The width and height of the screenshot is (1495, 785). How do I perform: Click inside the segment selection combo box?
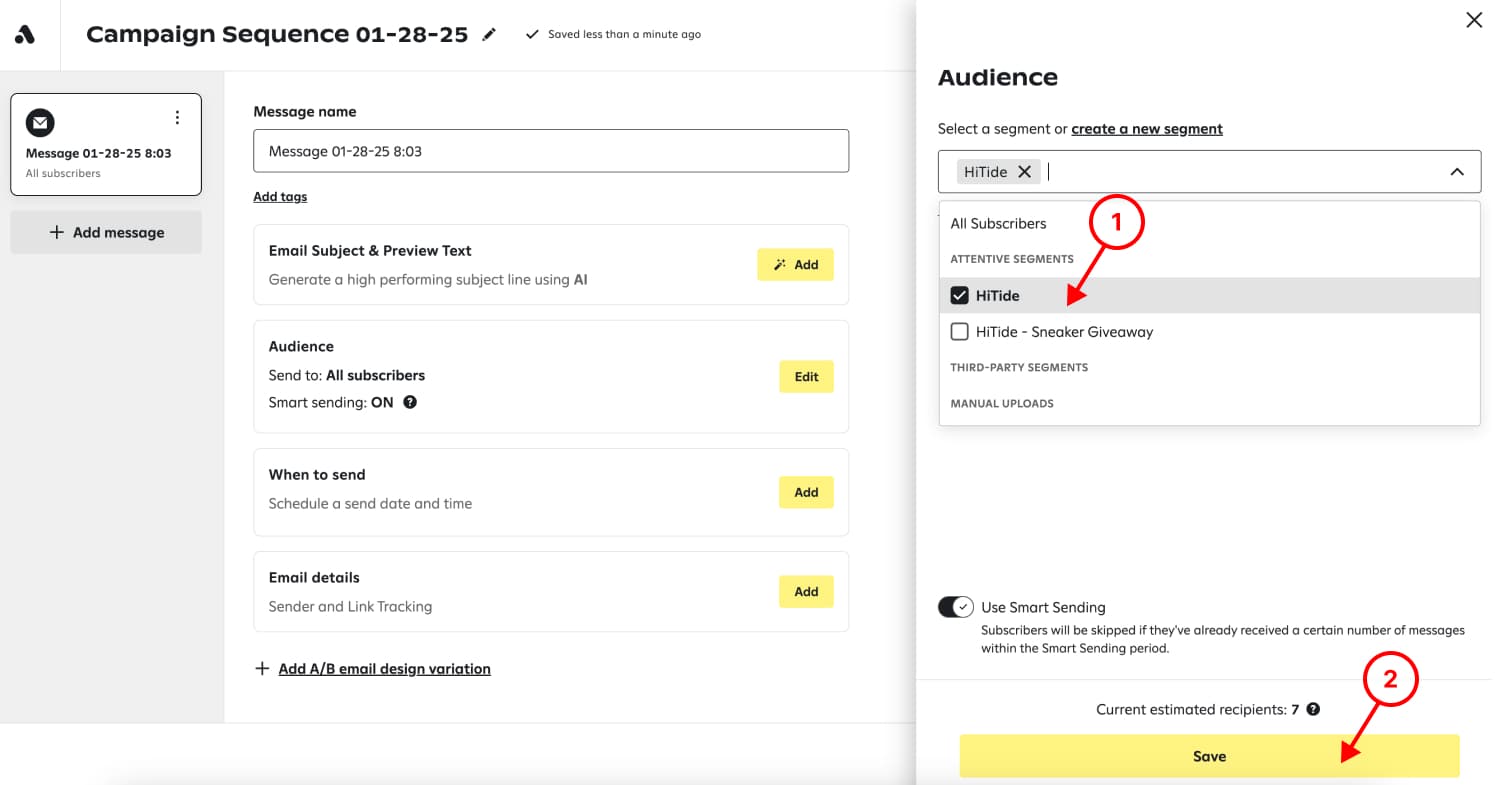[x=1240, y=172]
